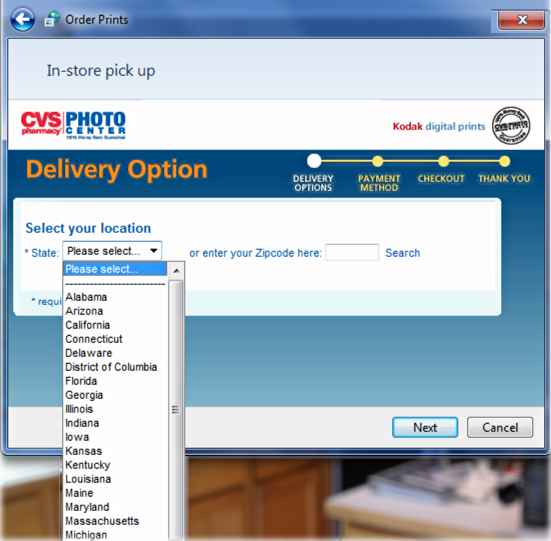
Task: Click the Zipcode input field
Action: click(x=352, y=252)
